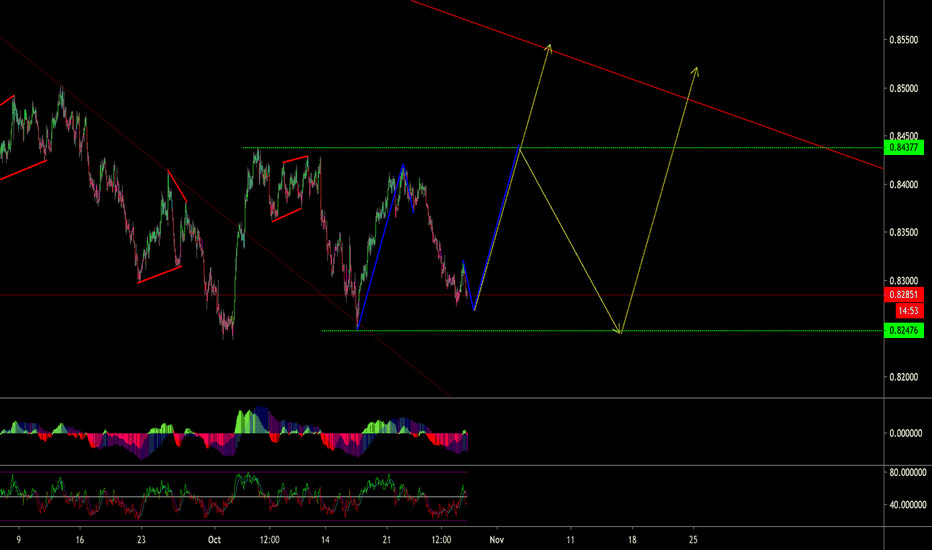Click the 80.000000 oscillator axis value
This screenshot has width=932, height=550.
tap(907, 473)
